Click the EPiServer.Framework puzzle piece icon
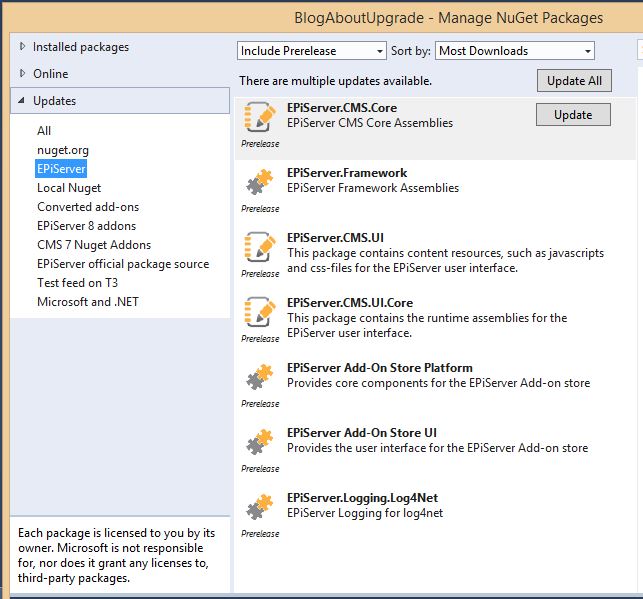643x599 pixels. click(260, 182)
